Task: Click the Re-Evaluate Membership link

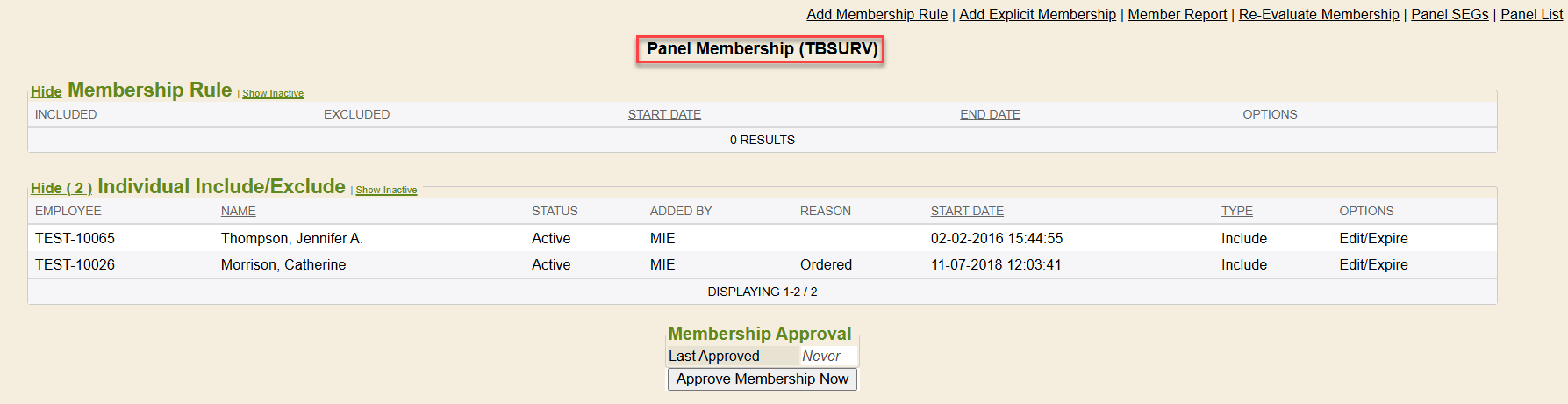Action: click(x=1318, y=14)
